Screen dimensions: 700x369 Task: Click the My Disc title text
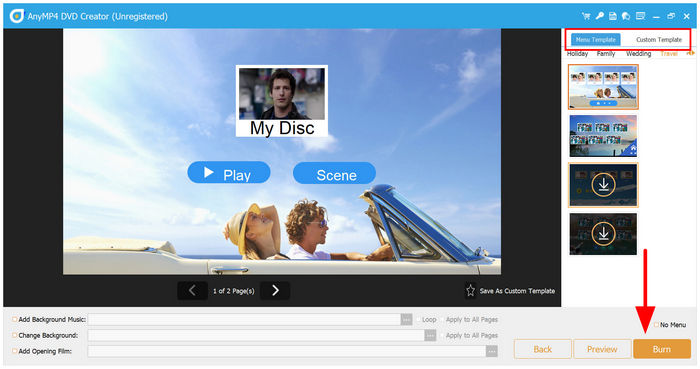click(282, 128)
